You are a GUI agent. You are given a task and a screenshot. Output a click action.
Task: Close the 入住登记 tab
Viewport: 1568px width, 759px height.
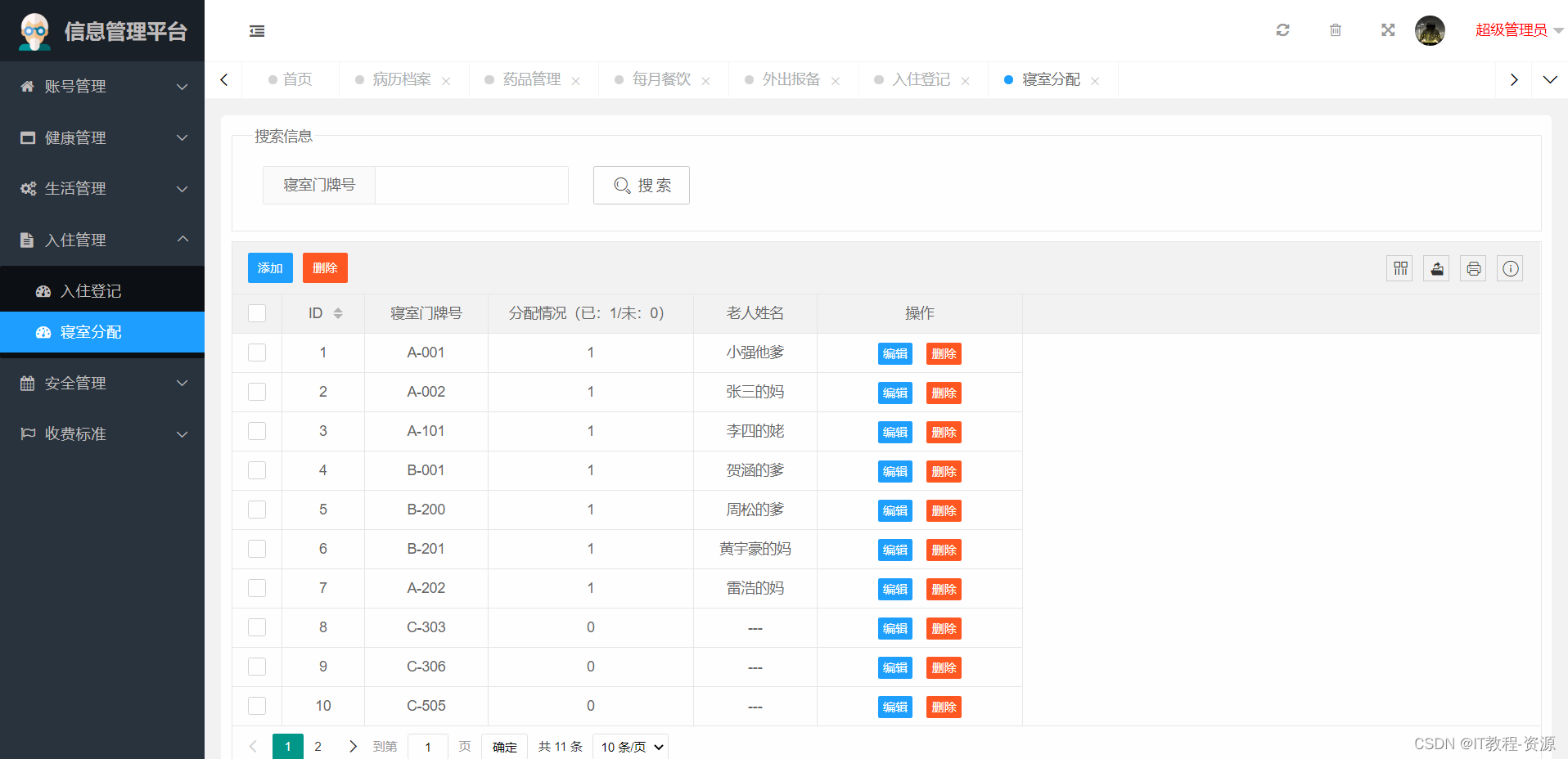(x=966, y=81)
